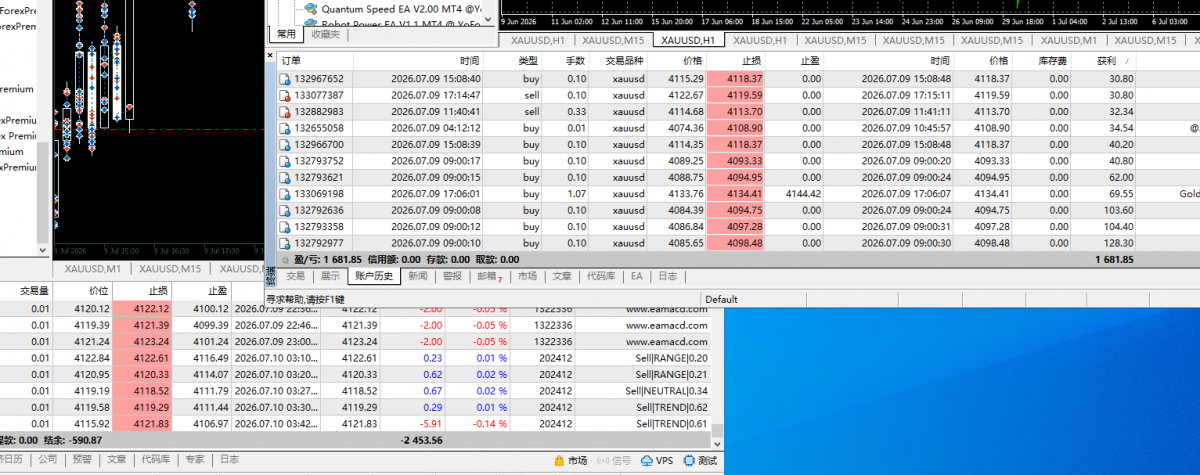
Task: Click the order icon for 132655058
Action: click(x=286, y=128)
